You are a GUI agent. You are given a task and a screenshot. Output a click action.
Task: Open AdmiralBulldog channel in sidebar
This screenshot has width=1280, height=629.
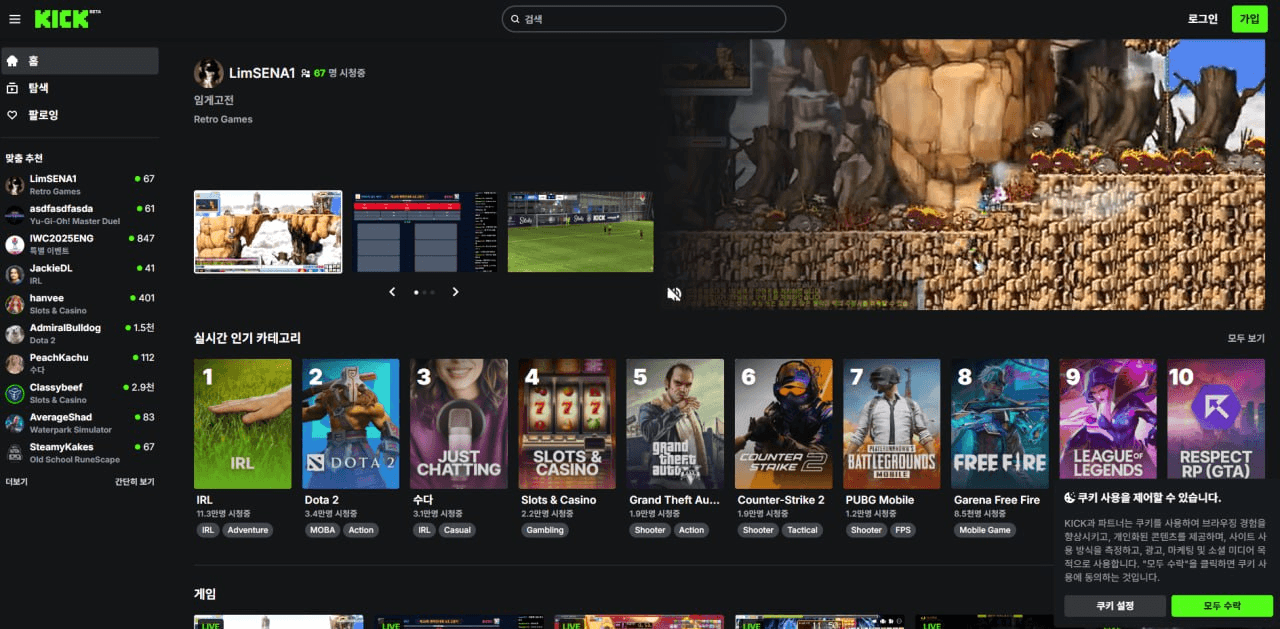coord(80,334)
